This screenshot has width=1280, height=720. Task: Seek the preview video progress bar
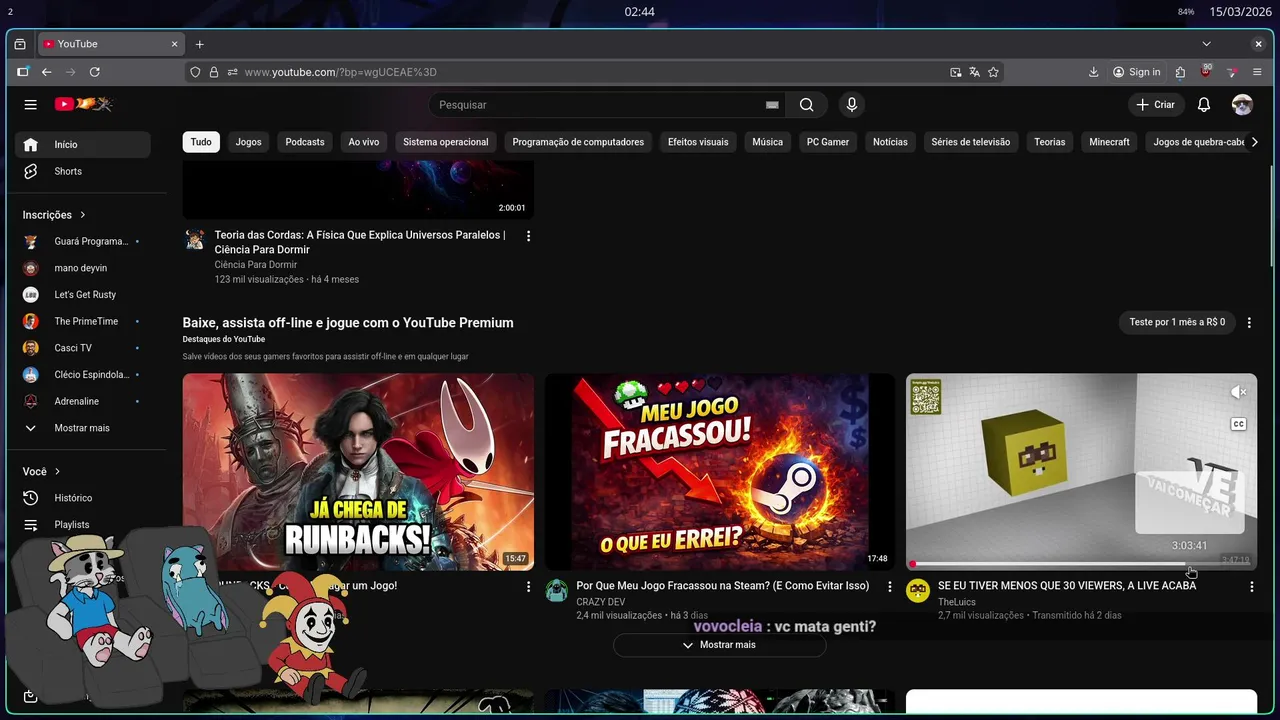(x=1081, y=564)
